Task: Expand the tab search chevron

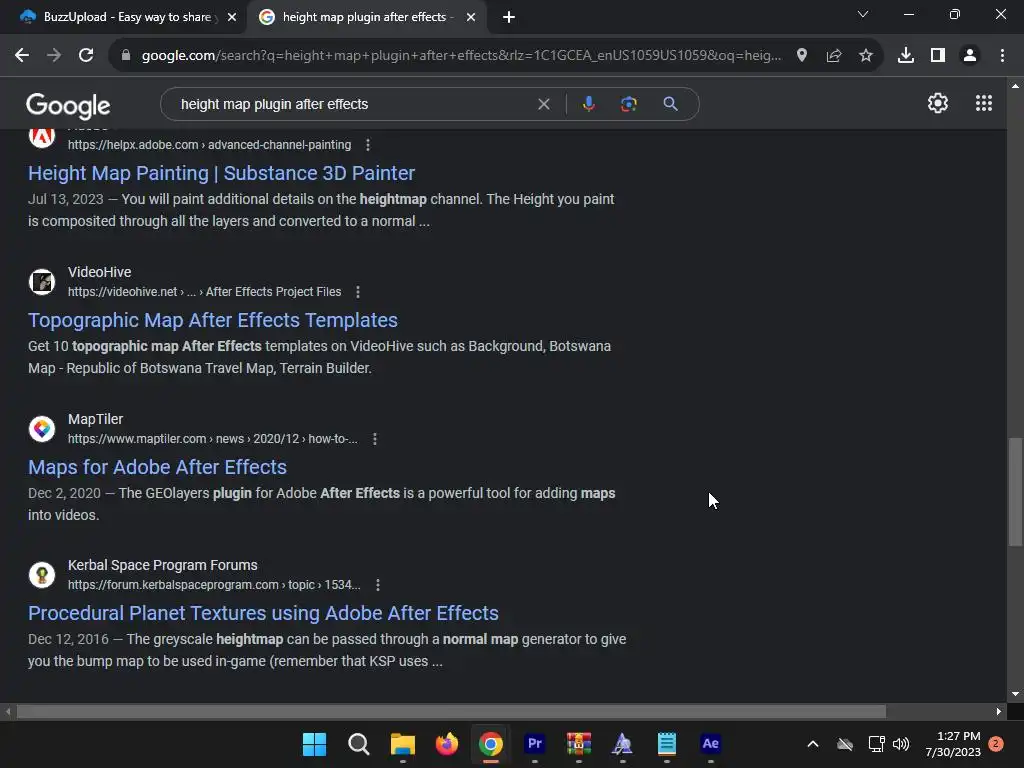Action: pos(863,14)
